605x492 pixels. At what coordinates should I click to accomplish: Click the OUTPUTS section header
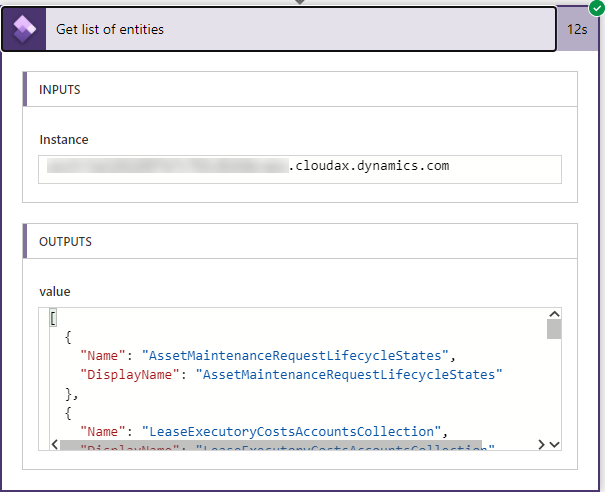coord(300,241)
